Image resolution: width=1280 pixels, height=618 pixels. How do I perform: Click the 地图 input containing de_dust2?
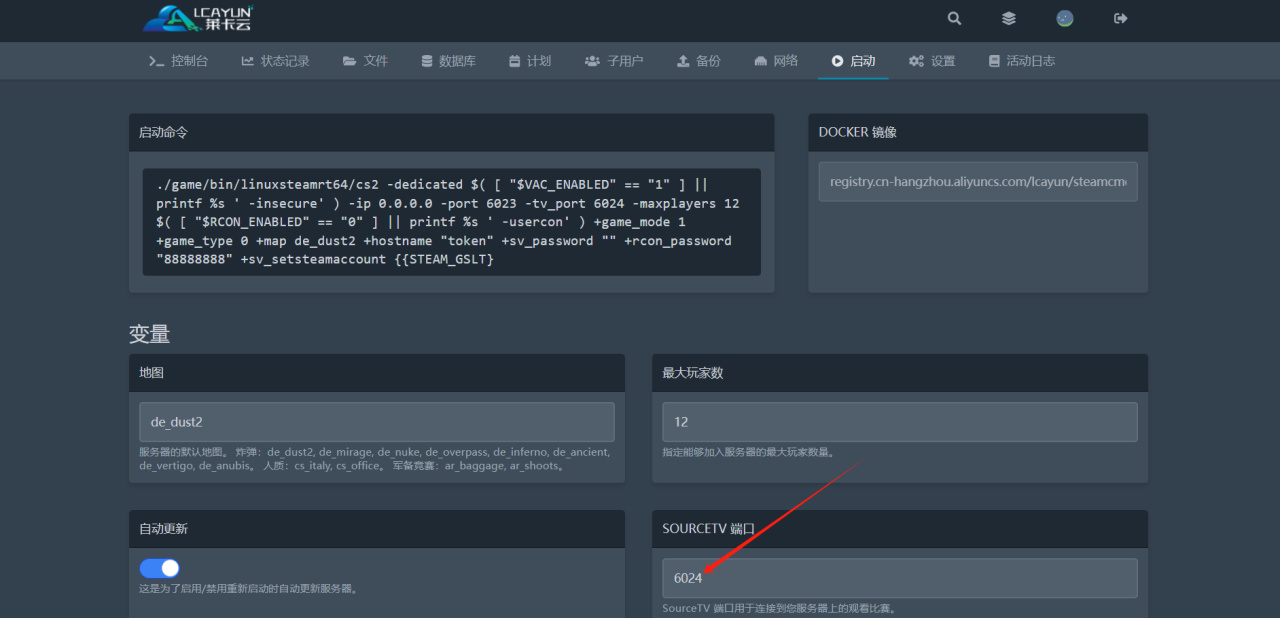pos(376,422)
